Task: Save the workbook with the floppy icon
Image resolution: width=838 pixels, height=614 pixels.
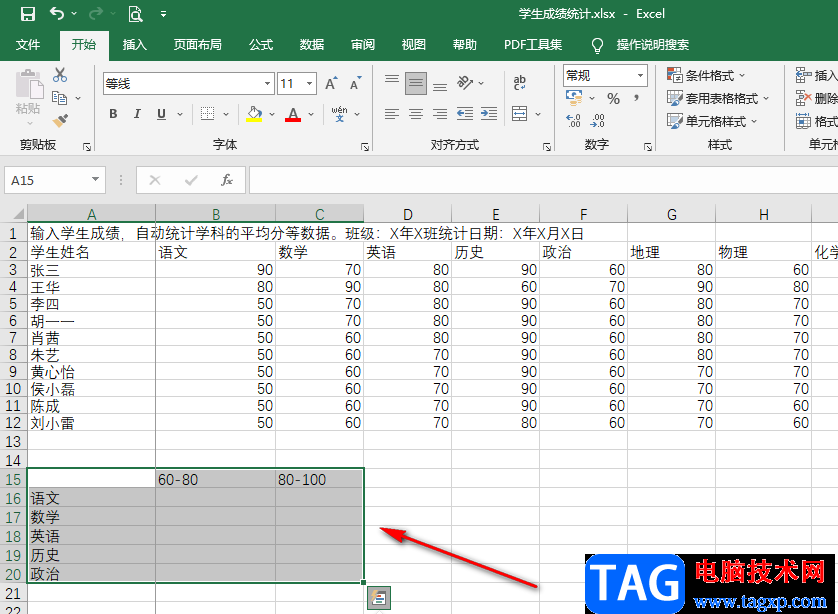Action: (x=28, y=14)
